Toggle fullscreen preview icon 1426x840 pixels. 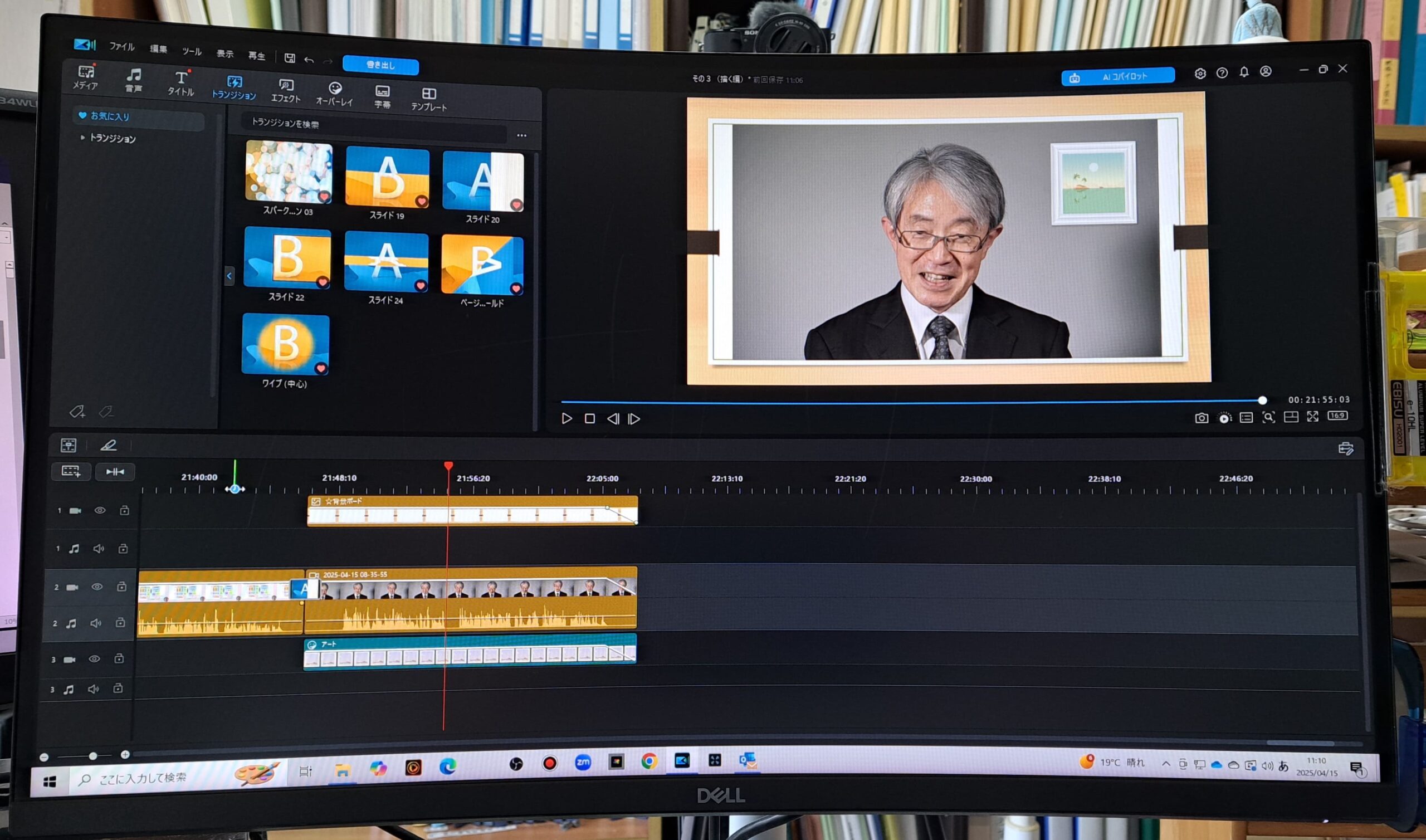1312,417
